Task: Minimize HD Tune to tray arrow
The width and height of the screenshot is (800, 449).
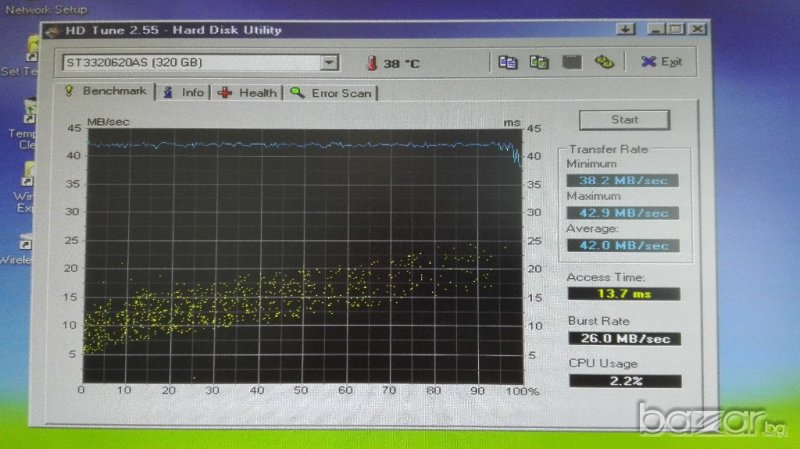Action: 625,30
